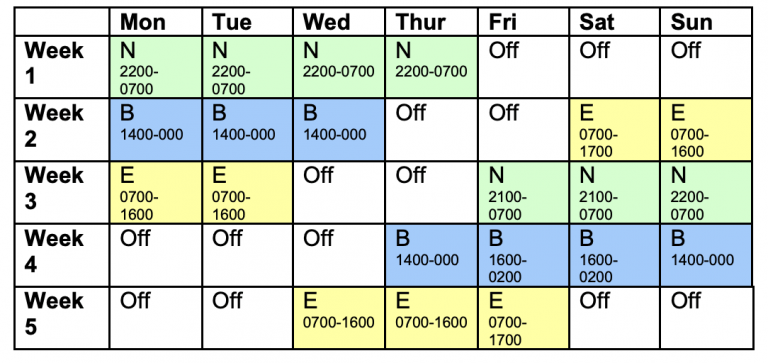This screenshot has width=768, height=363.
Task: Select the Week 1 Friday Off cell
Action: tap(523, 67)
